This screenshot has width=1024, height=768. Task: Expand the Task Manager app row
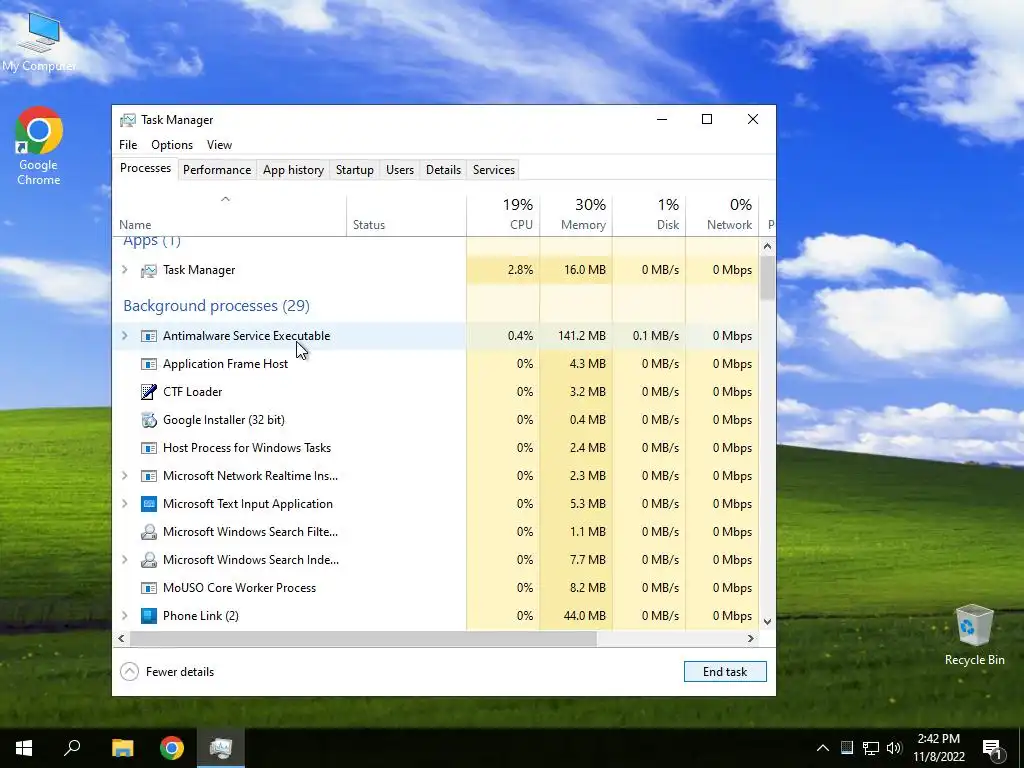[125, 270]
